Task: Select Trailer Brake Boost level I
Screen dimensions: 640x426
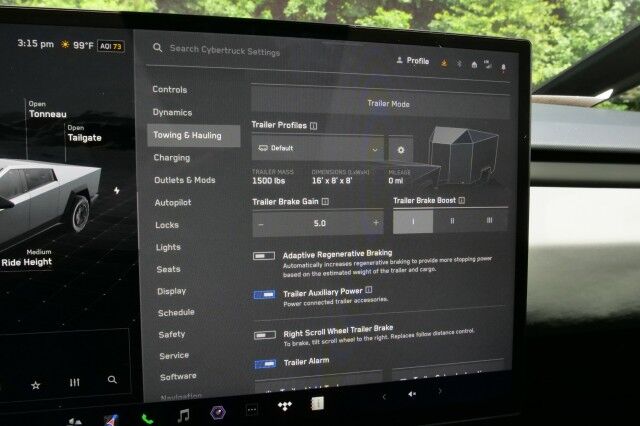Action: pos(413,221)
